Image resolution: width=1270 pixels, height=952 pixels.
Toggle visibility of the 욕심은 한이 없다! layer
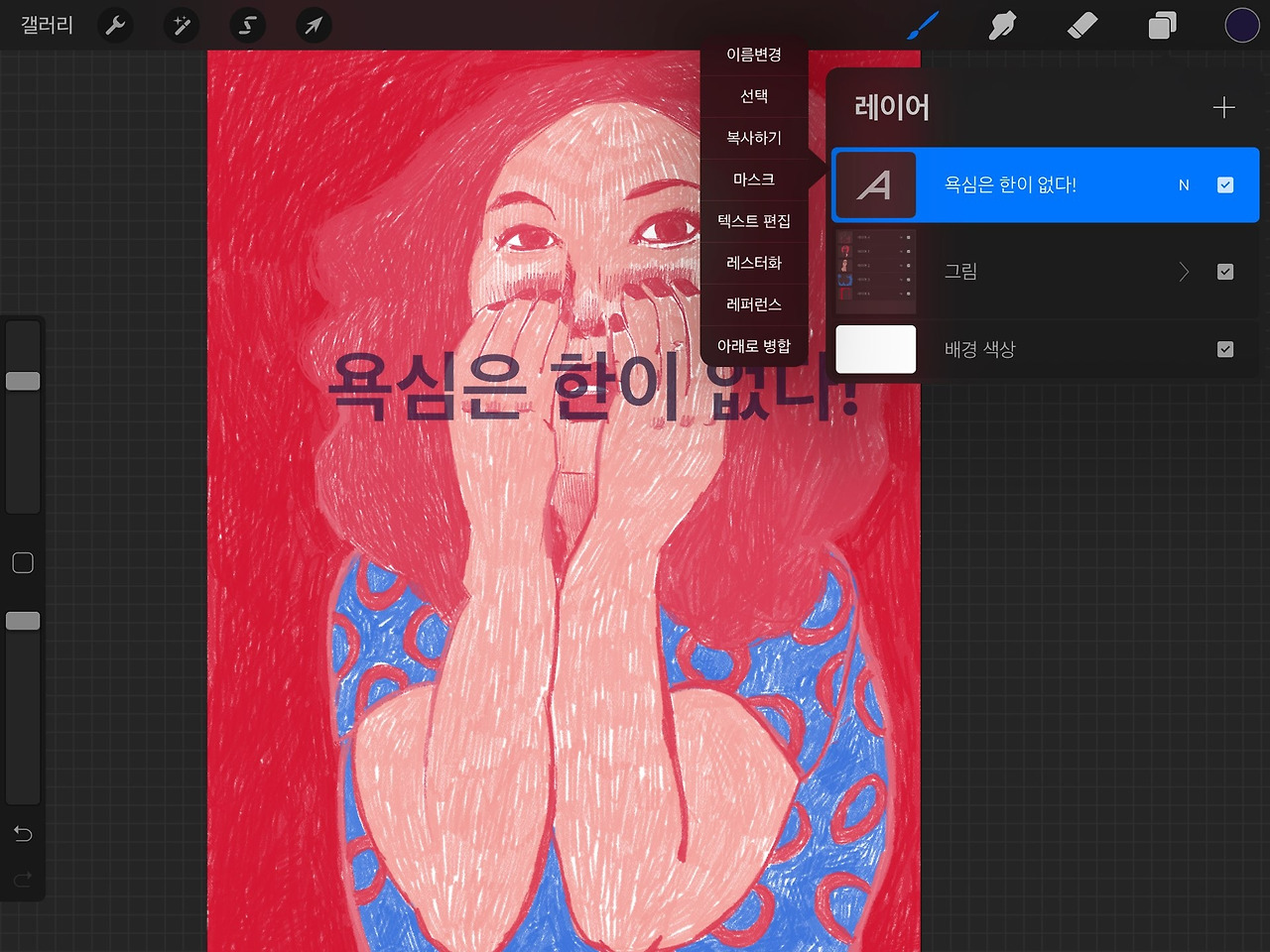[x=1225, y=184]
